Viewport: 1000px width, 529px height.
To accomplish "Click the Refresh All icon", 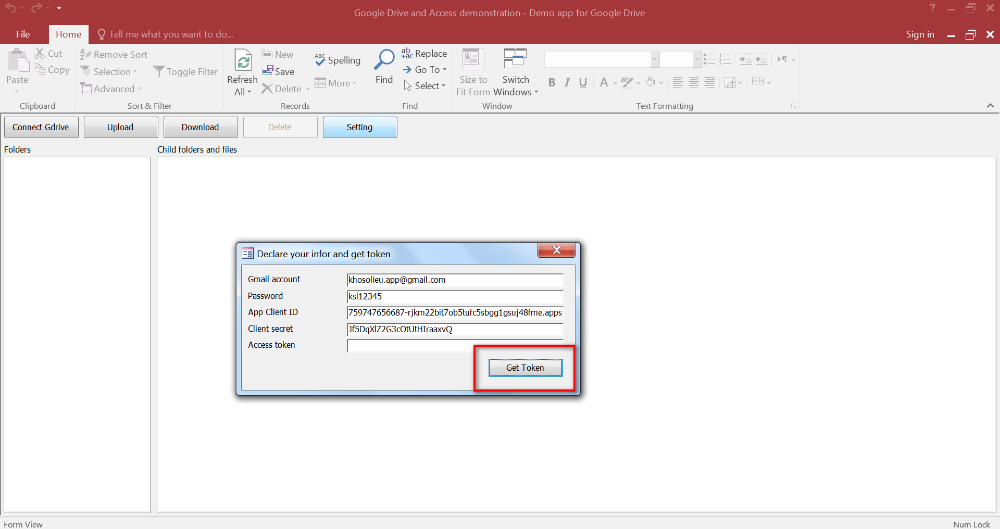I will [x=242, y=61].
